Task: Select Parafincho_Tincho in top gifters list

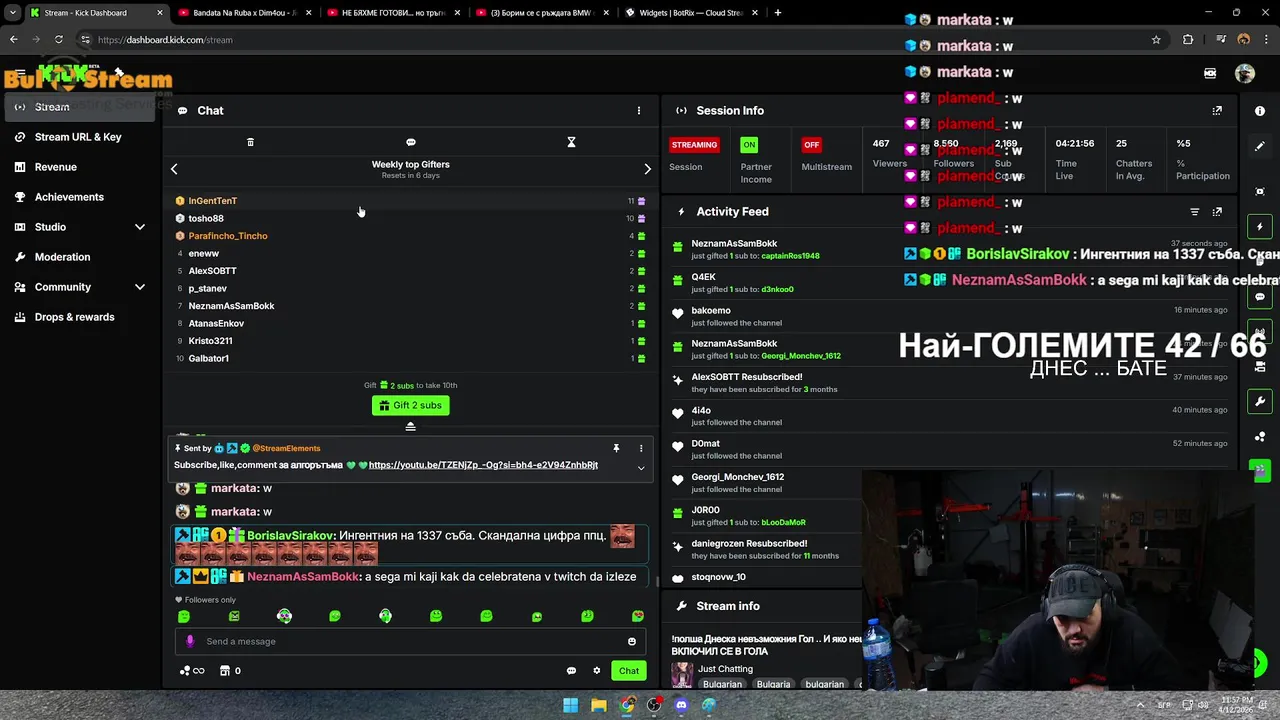Action: click(x=228, y=236)
